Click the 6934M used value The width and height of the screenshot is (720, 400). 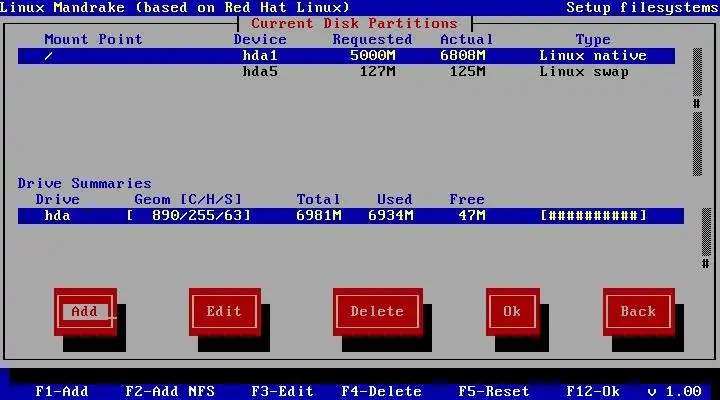tap(391, 215)
